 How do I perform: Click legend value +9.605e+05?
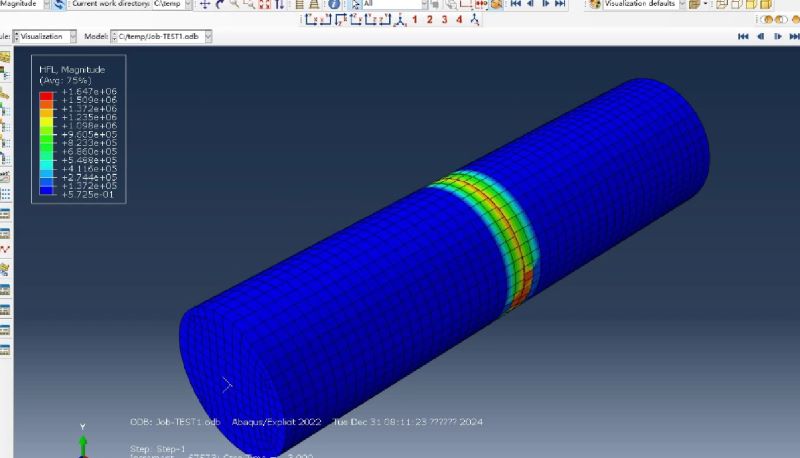point(89,135)
